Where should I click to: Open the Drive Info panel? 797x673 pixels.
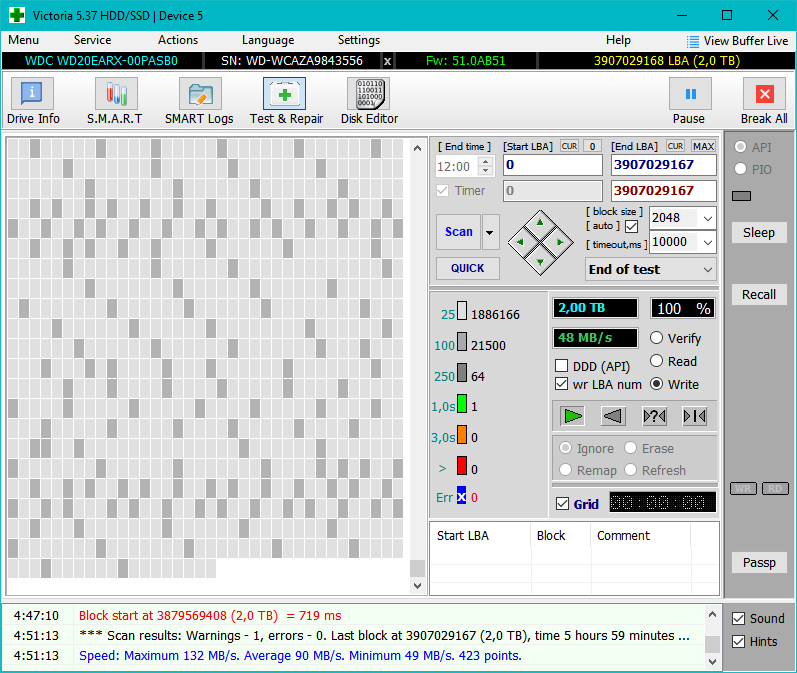pyautogui.click(x=33, y=101)
